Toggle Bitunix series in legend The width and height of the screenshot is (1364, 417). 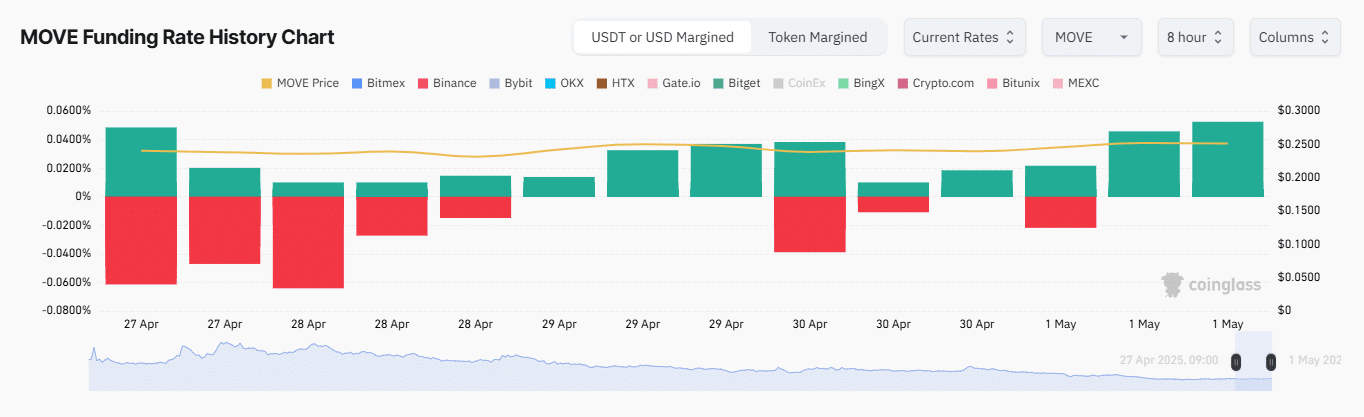1014,83
